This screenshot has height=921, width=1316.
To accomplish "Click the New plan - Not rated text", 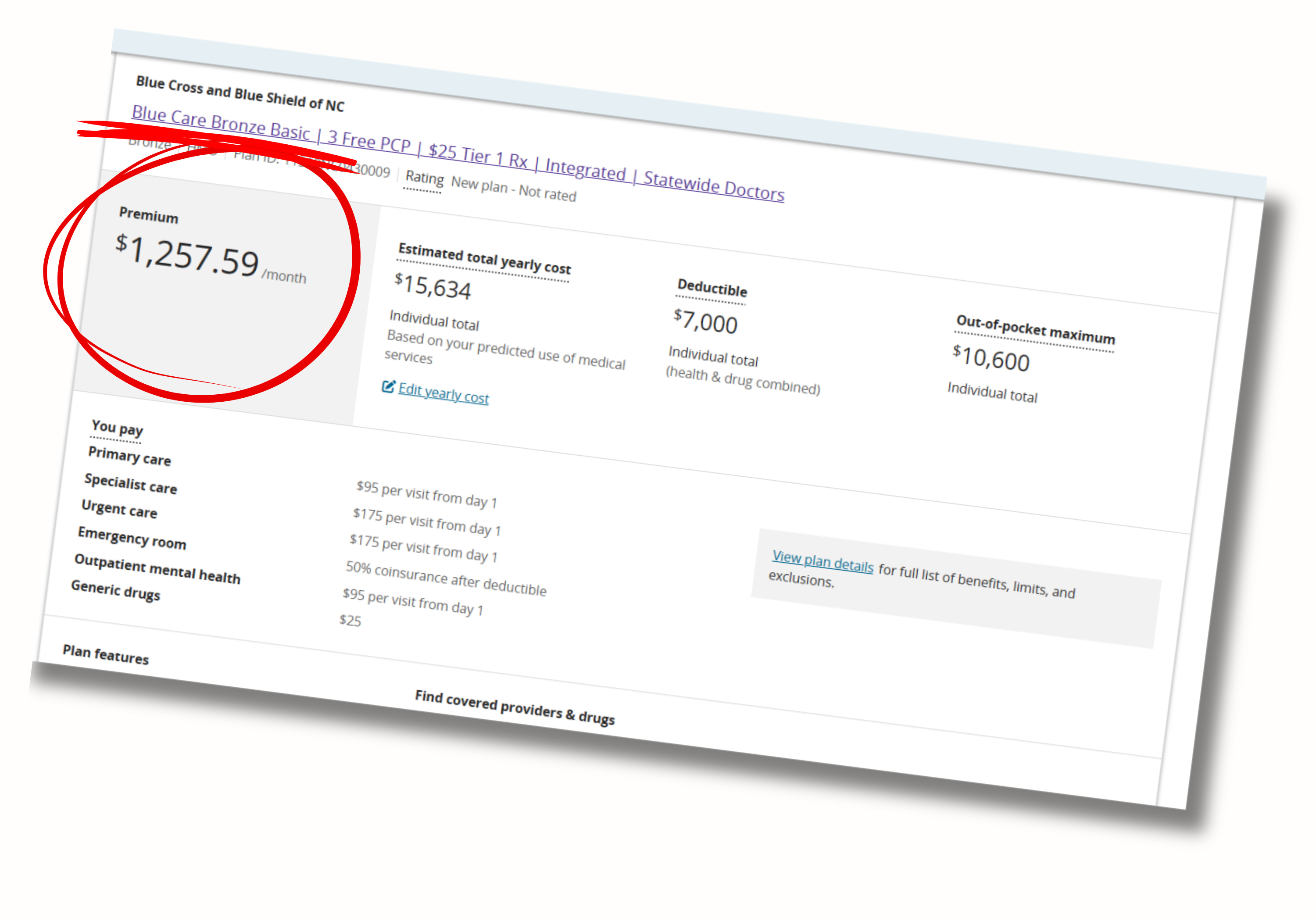I will [x=513, y=189].
